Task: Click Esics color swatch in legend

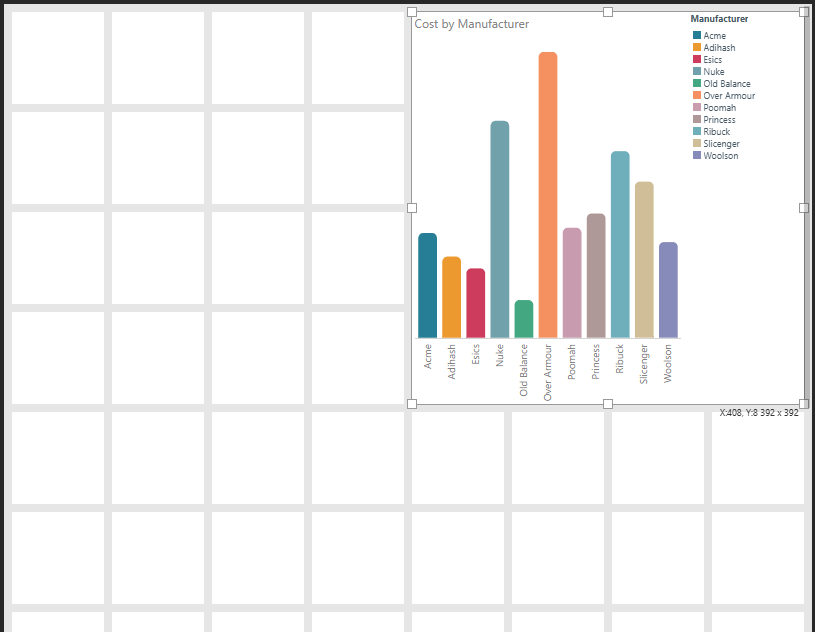Action: (x=696, y=59)
